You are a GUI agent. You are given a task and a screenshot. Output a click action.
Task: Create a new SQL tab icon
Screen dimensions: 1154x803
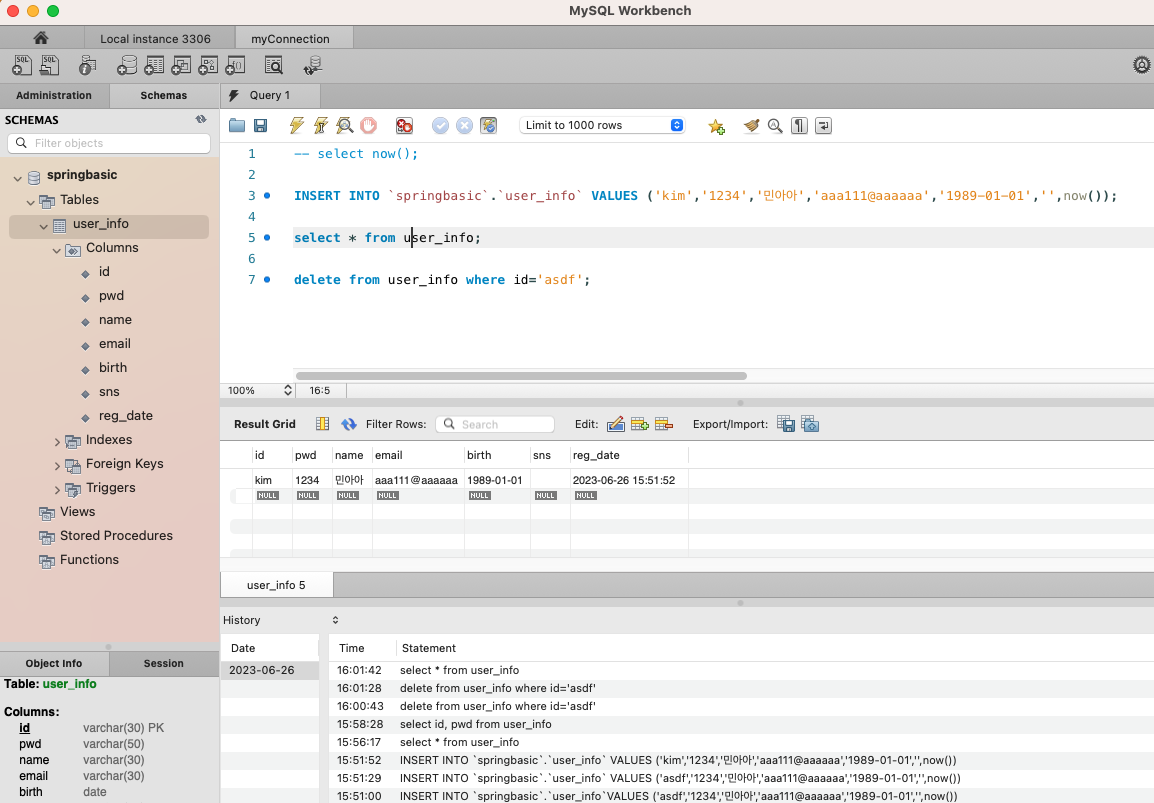(x=21, y=66)
